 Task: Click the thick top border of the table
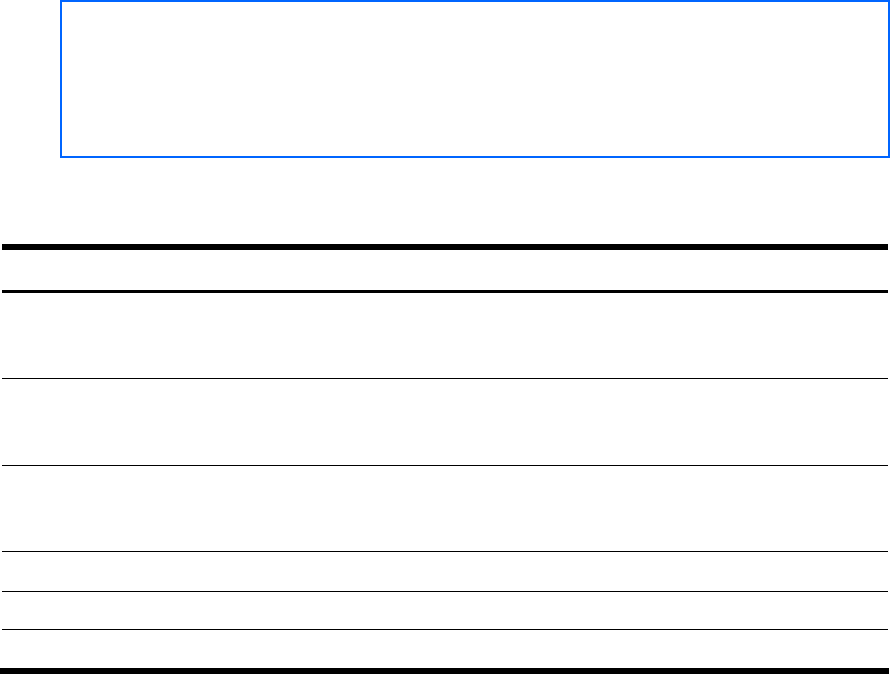tap(445, 247)
